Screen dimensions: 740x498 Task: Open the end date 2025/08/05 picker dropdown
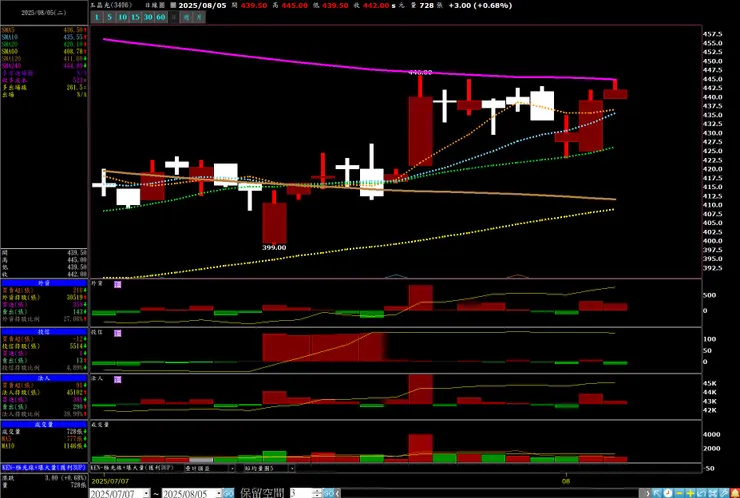[219, 493]
